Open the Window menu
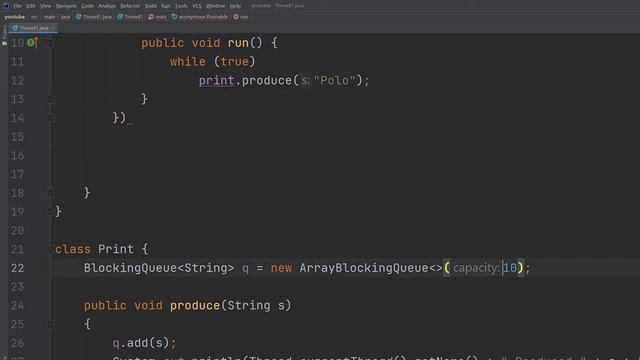Screen dimensions: 640x360 click(x=215, y=6)
